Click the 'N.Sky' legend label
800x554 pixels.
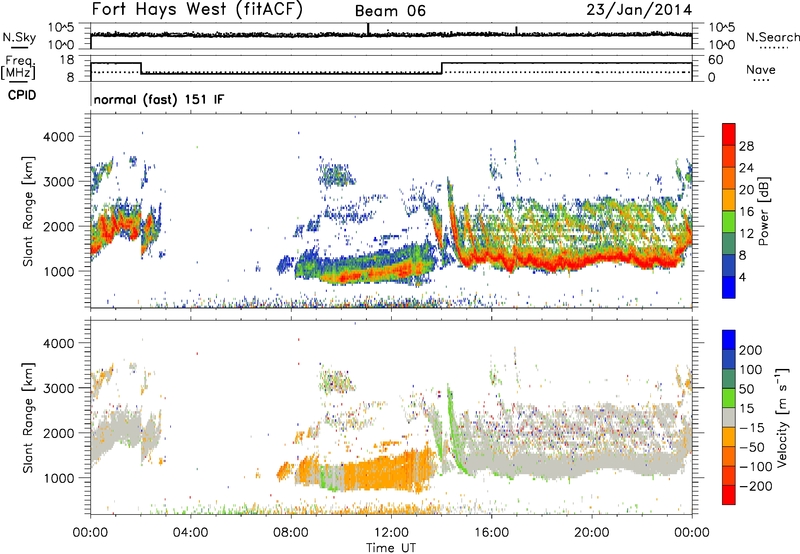19,37
